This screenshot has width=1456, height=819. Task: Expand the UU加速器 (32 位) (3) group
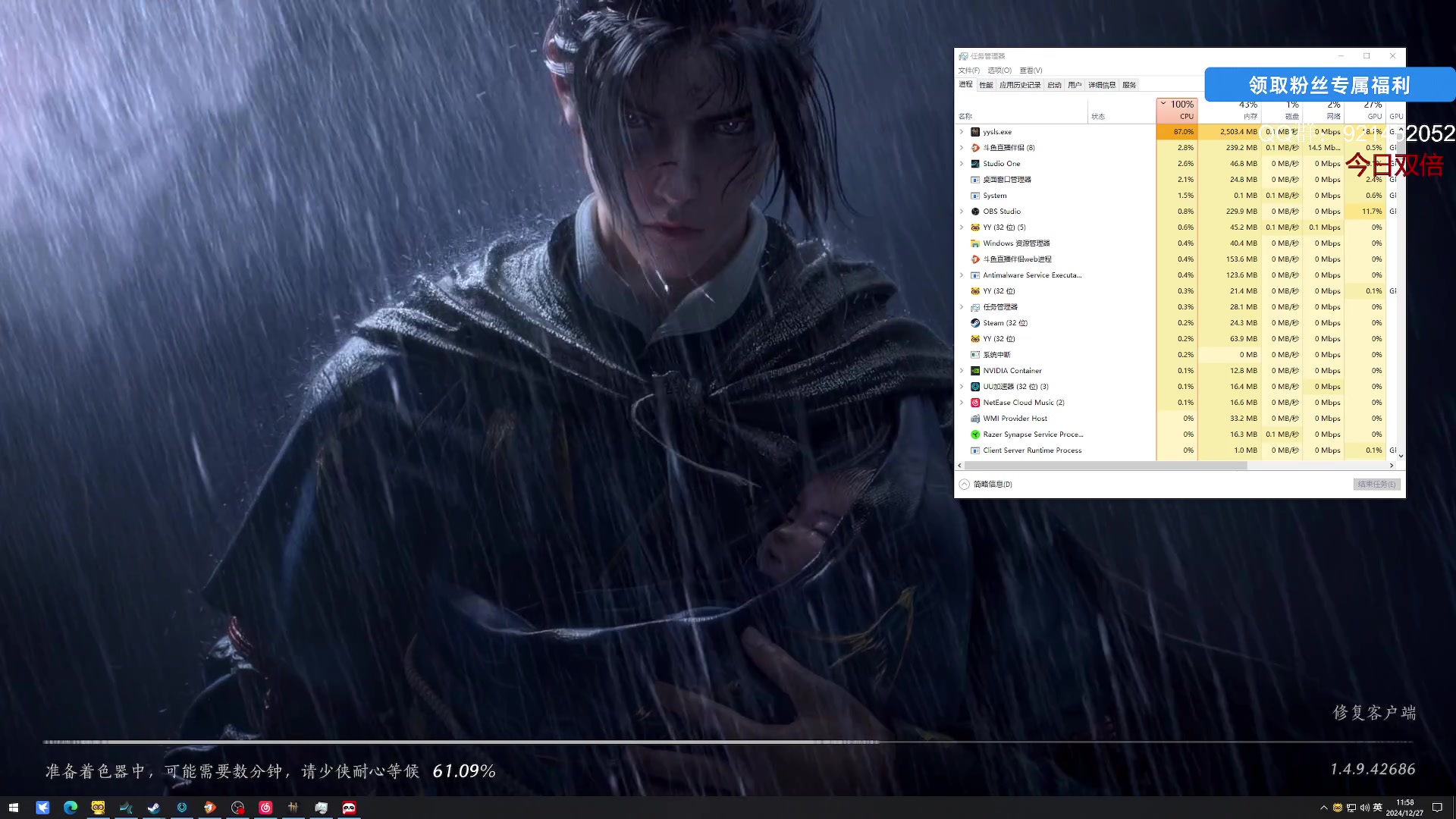tap(962, 387)
